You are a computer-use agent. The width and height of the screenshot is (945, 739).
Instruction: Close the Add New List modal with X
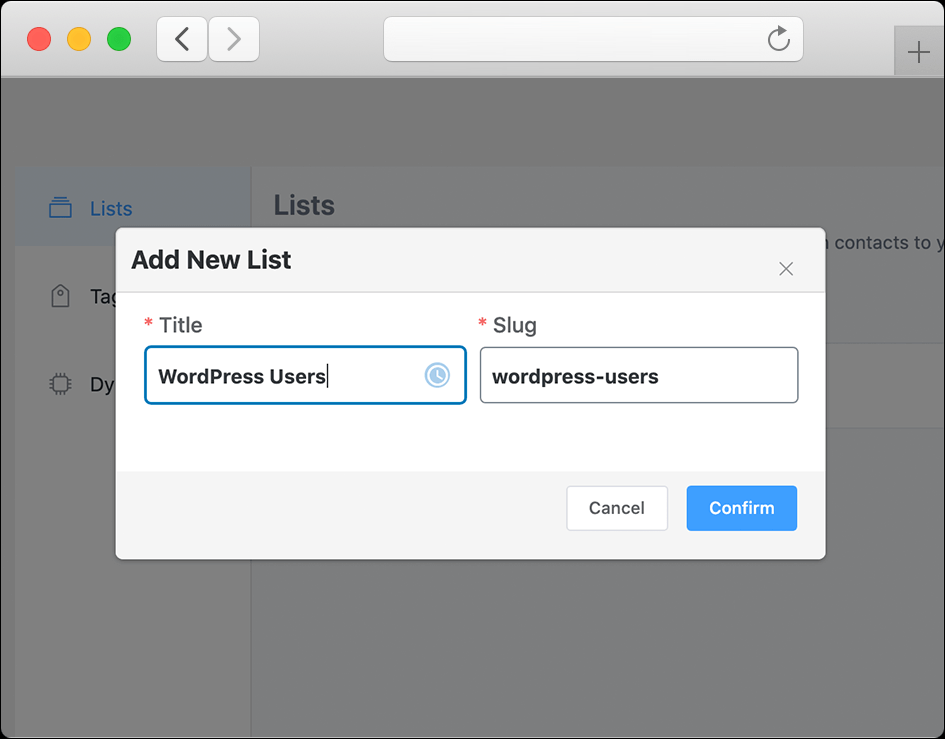click(x=785, y=269)
